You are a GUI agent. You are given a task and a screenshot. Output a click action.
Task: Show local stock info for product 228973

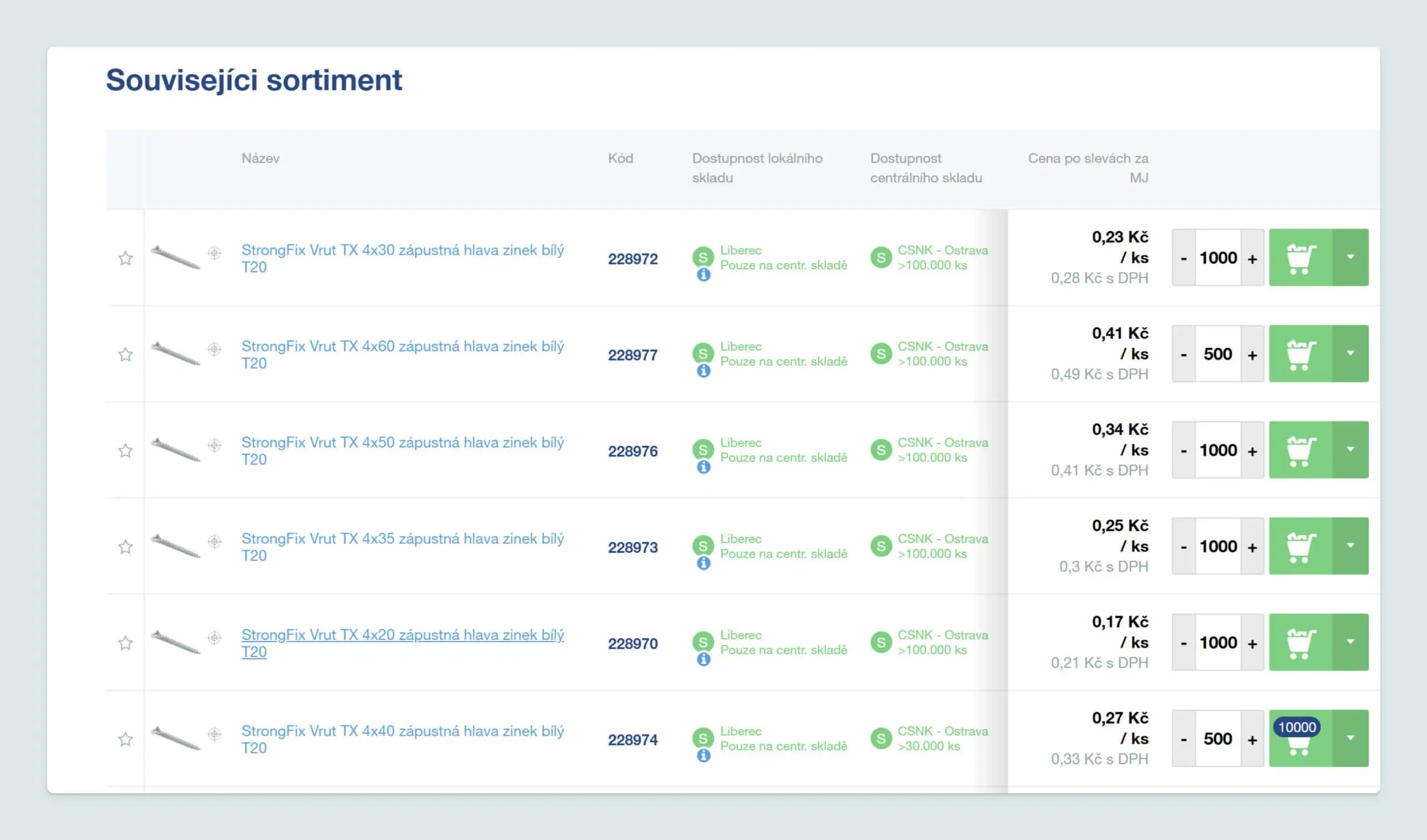(x=703, y=564)
